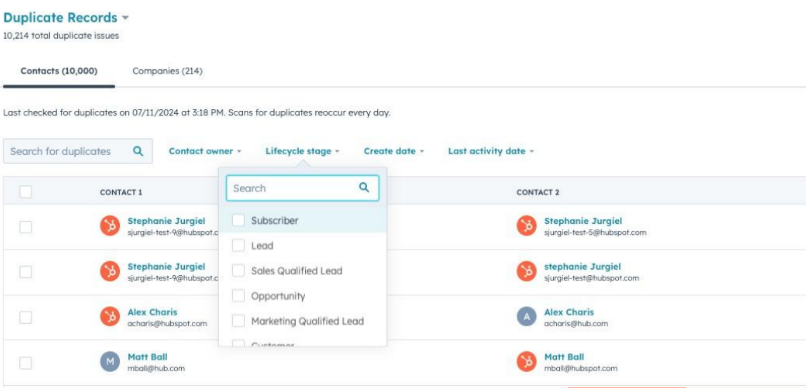Click the sjurgiel-test@hubspot.com email text

click(592, 278)
